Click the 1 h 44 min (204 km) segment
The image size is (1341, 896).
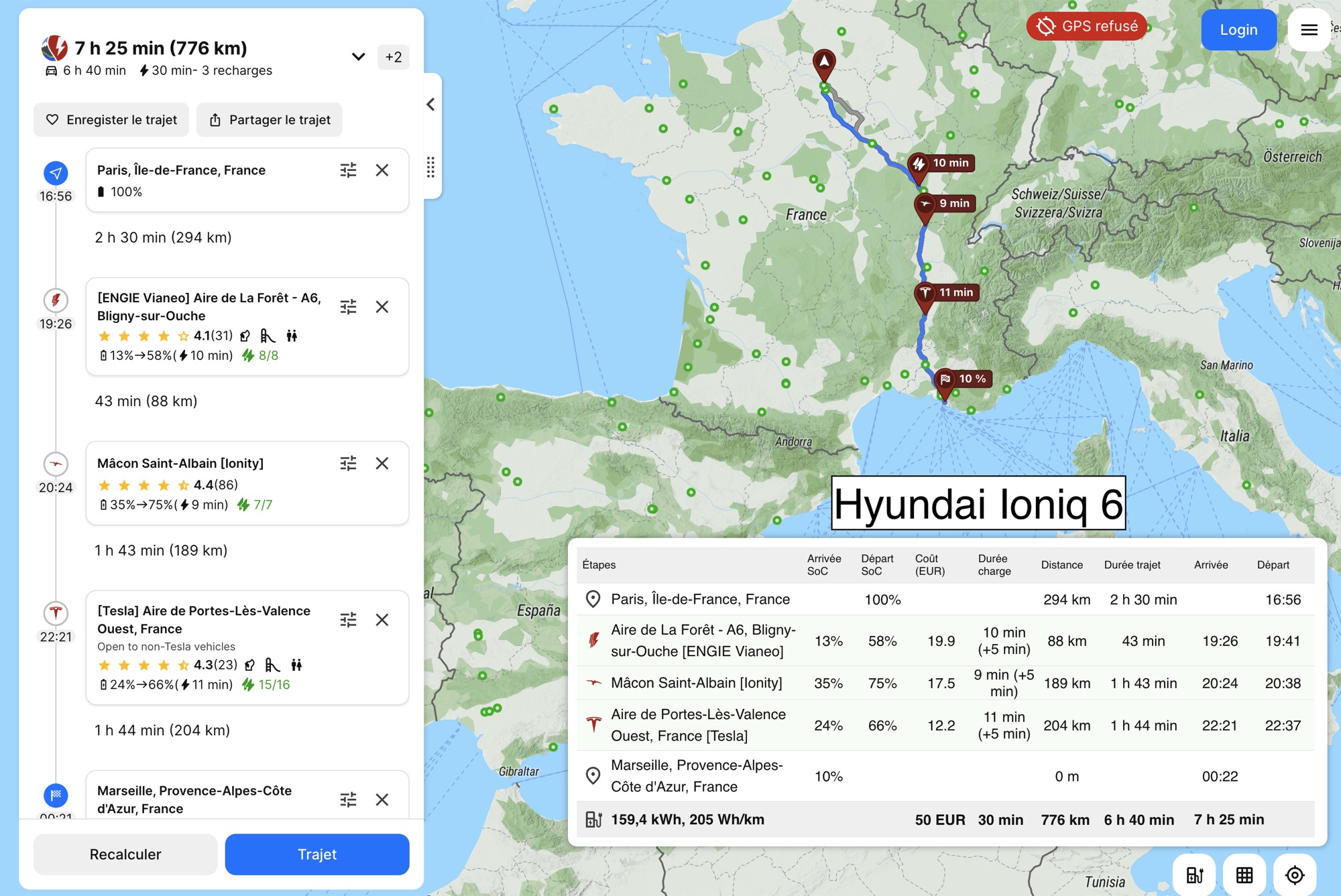click(x=162, y=730)
